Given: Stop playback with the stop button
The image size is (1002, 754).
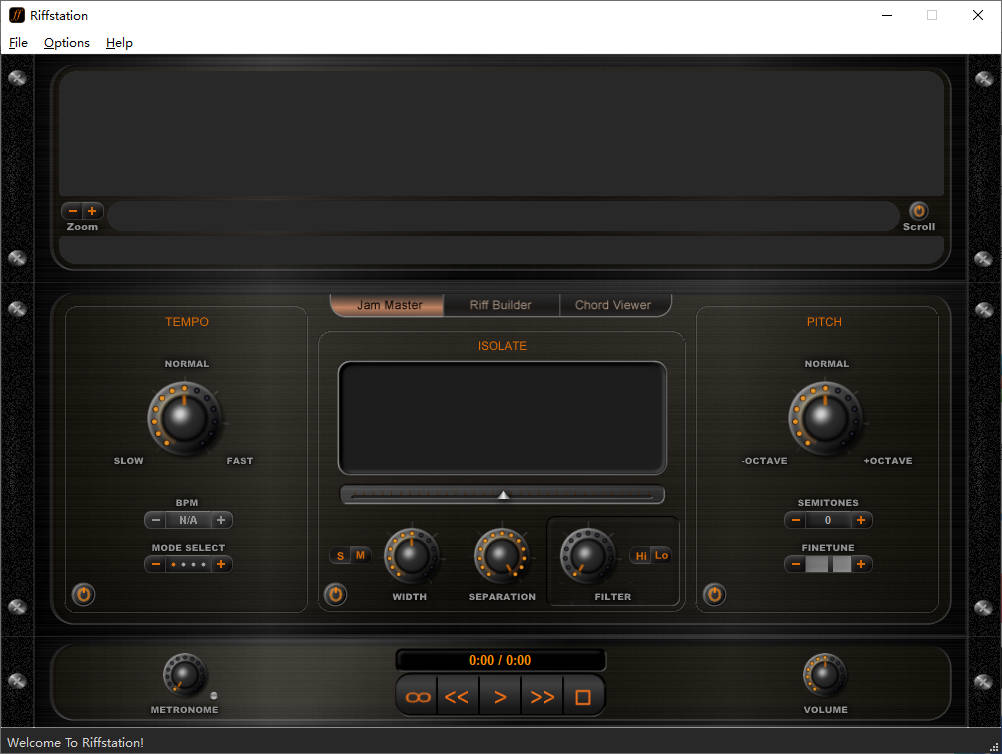Looking at the screenshot, I should point(583,697).
